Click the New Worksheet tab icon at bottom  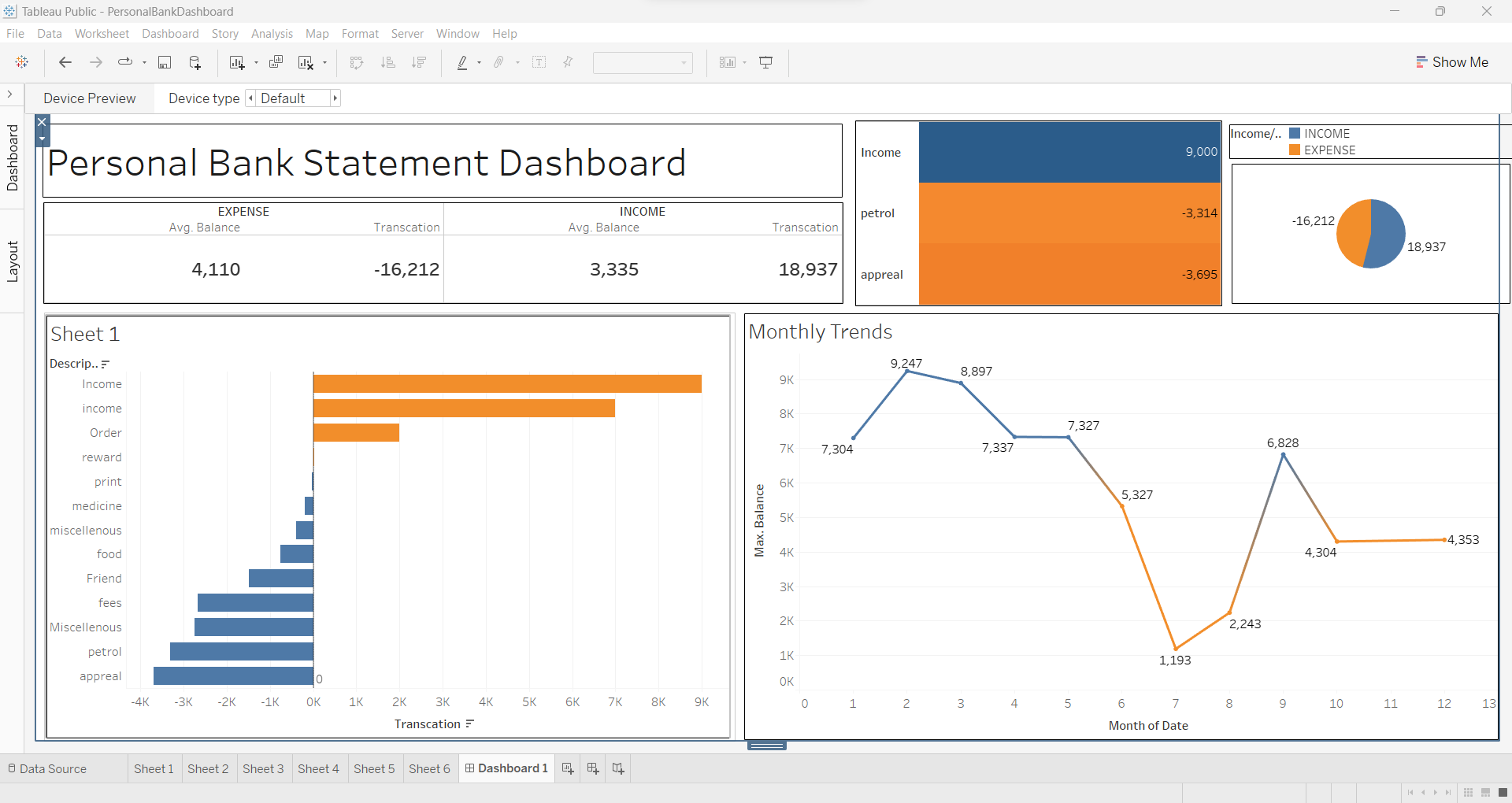tap(568, 768)
